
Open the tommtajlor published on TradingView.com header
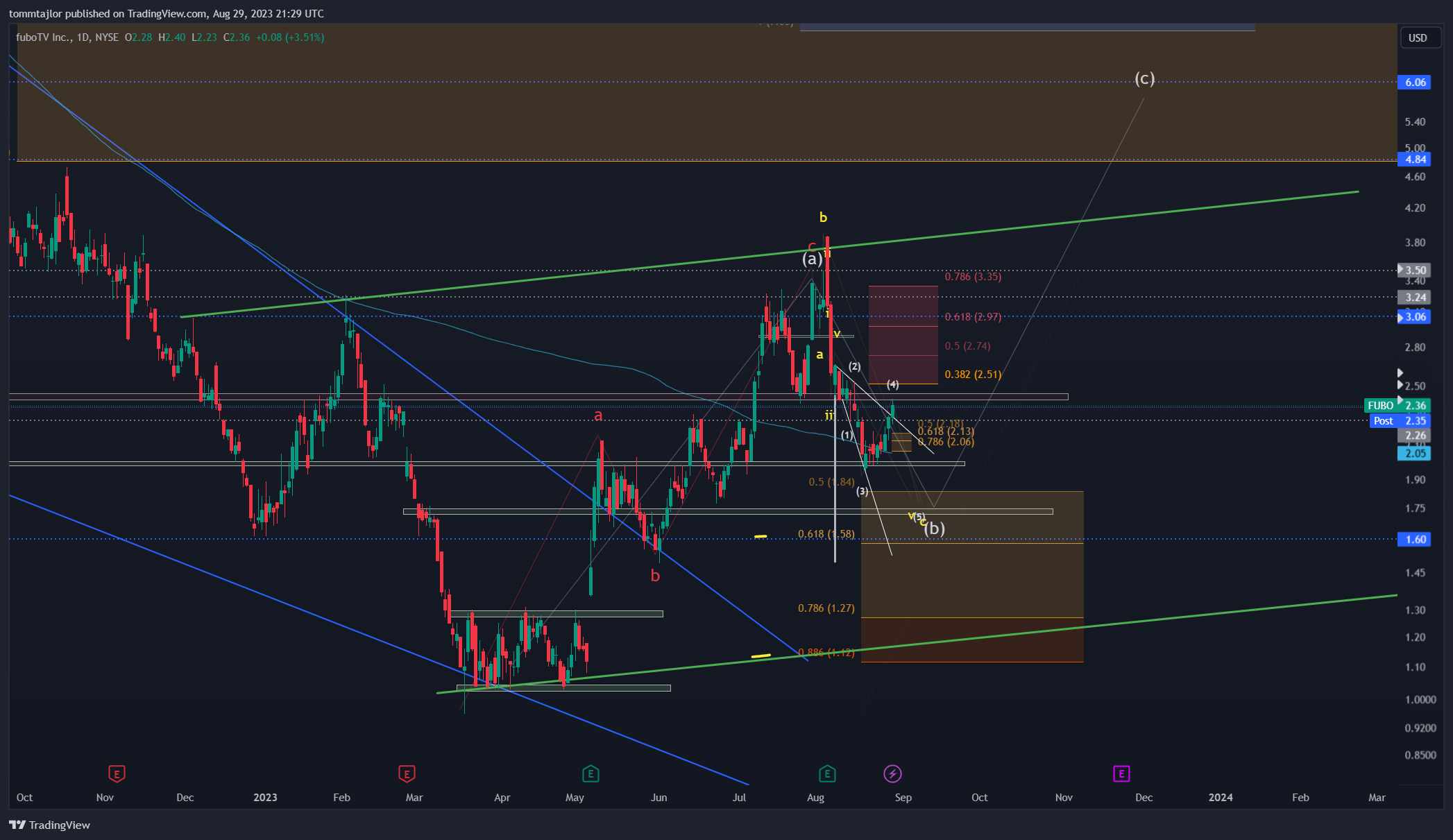pos(167,13)
